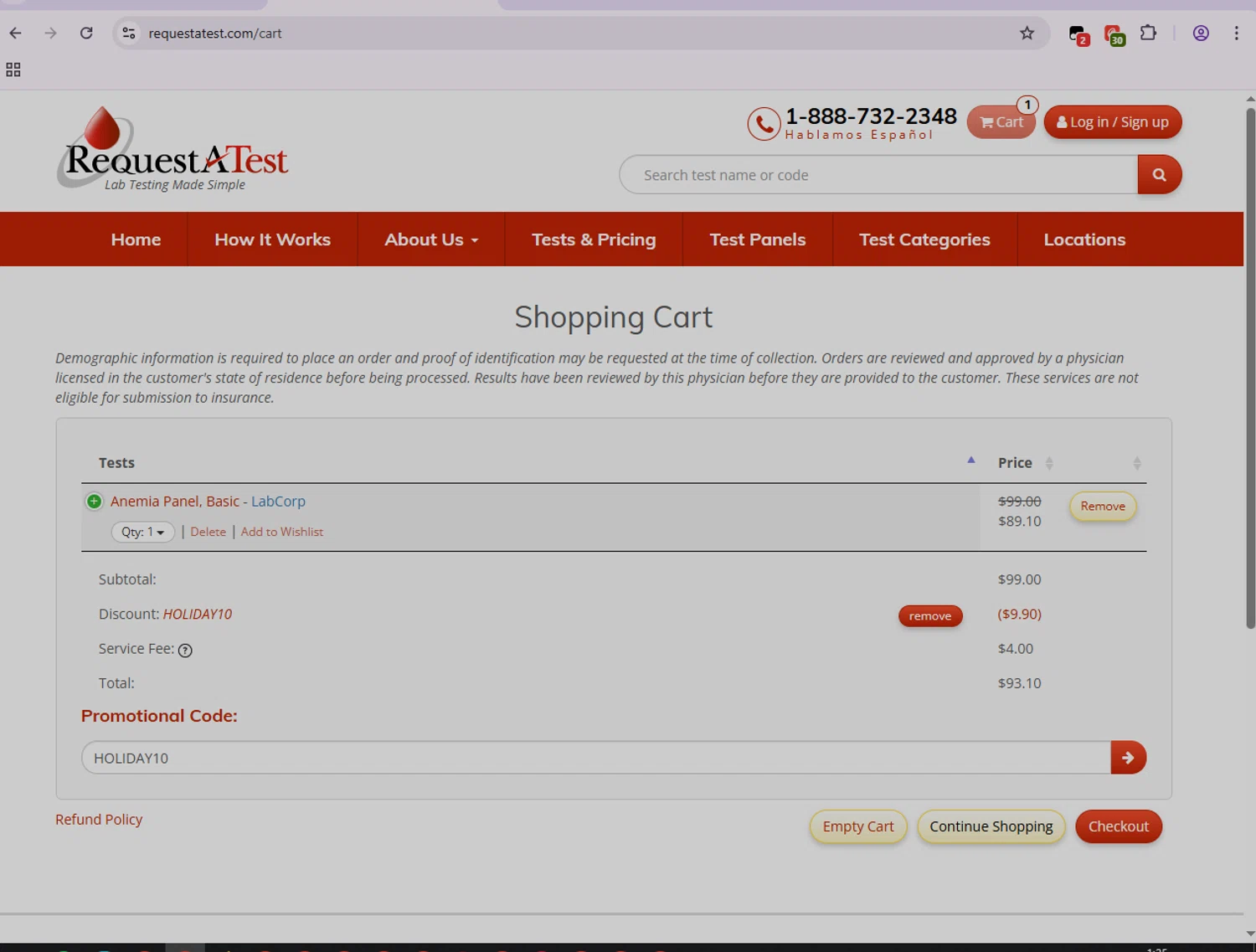1256x952 pixels.
Task: Bookmark this page with the star icon
Action: [1027, 33]
